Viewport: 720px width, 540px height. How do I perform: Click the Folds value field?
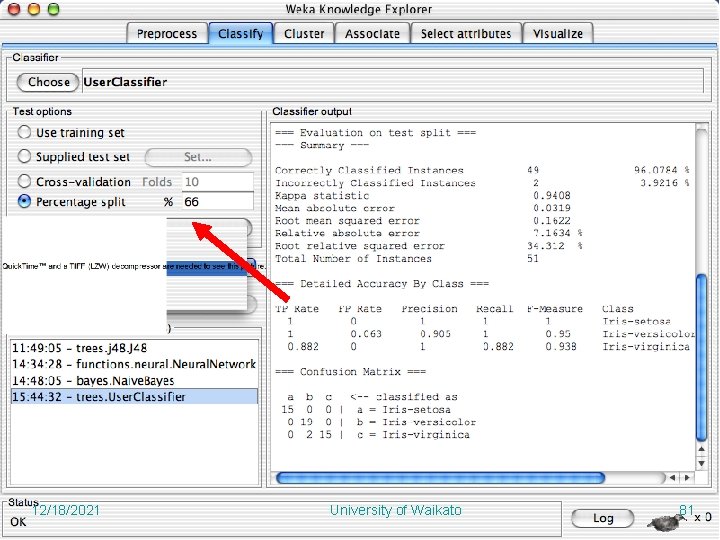(x=218, y=182)
